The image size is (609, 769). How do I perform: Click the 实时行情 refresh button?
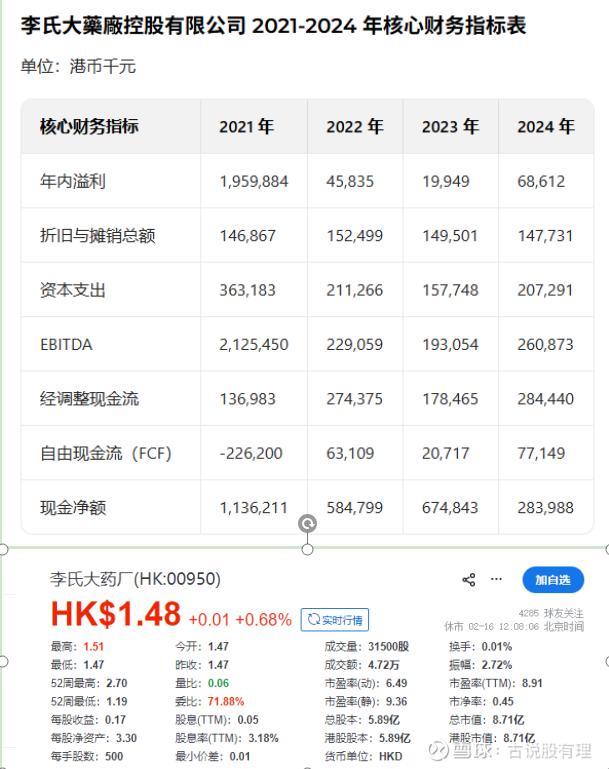tap(335, 620)
